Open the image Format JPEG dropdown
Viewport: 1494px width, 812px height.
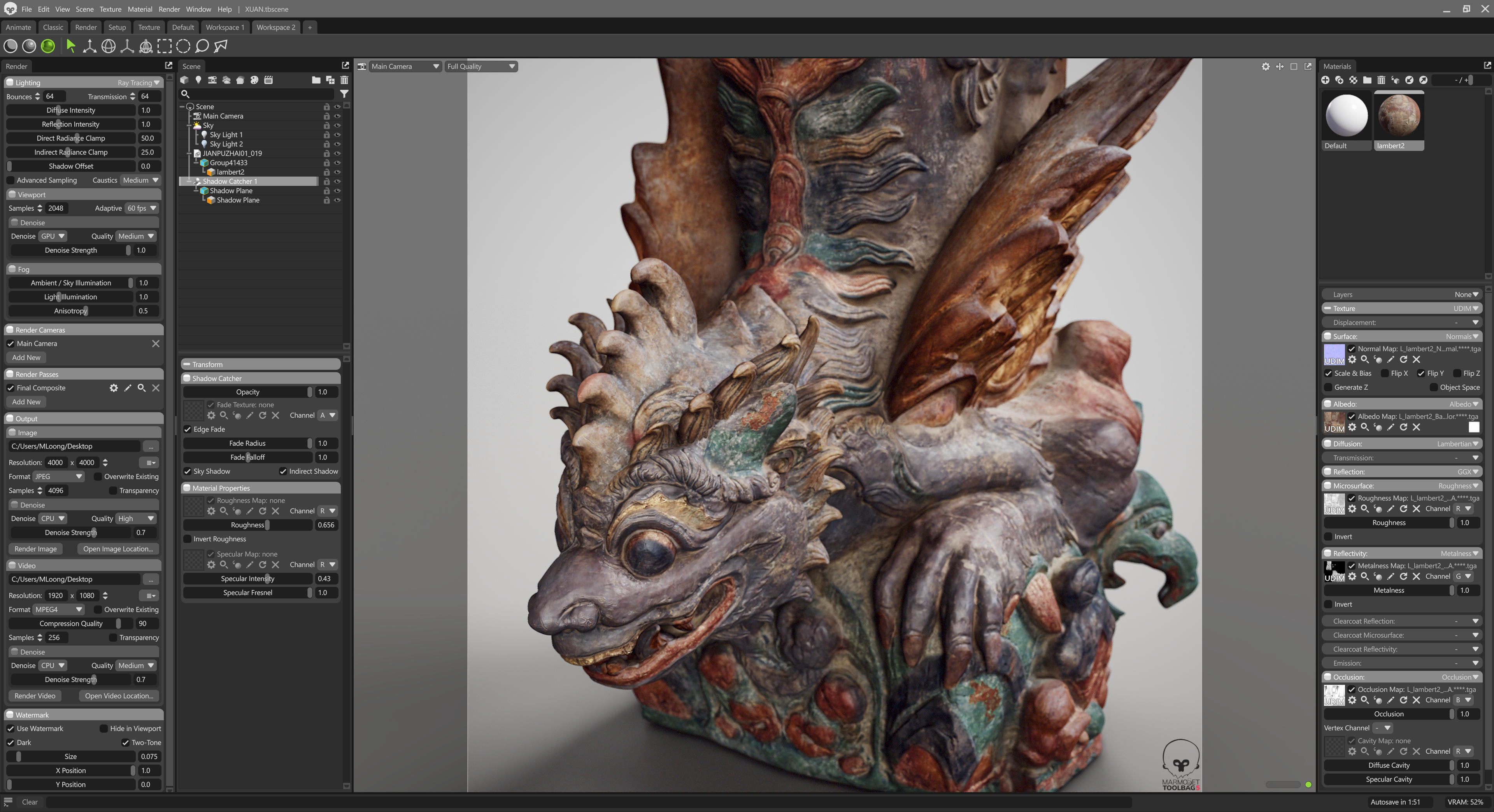58,476
